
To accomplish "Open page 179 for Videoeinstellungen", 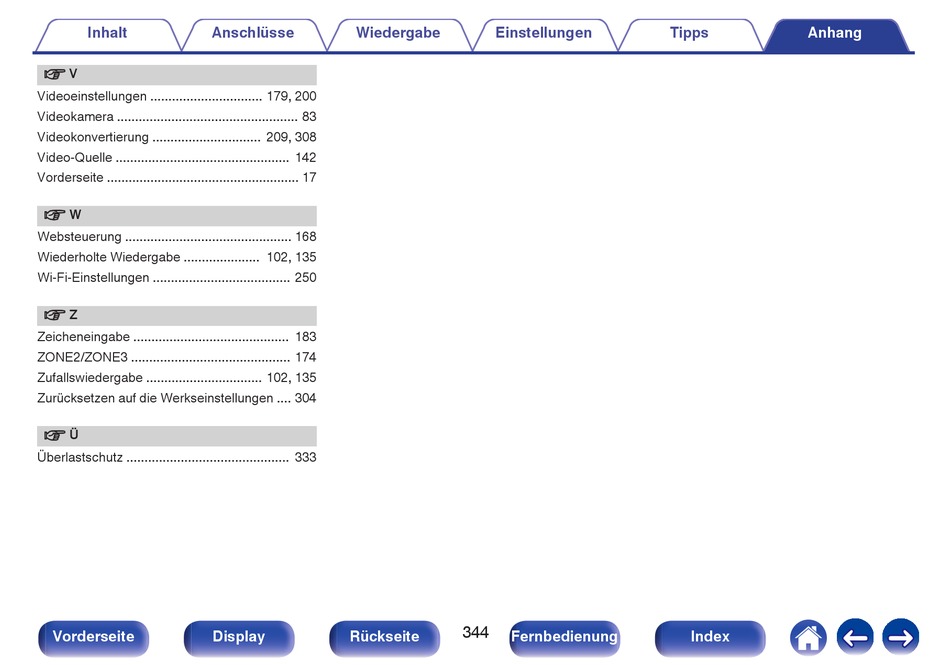I will (x=277, y=96).
